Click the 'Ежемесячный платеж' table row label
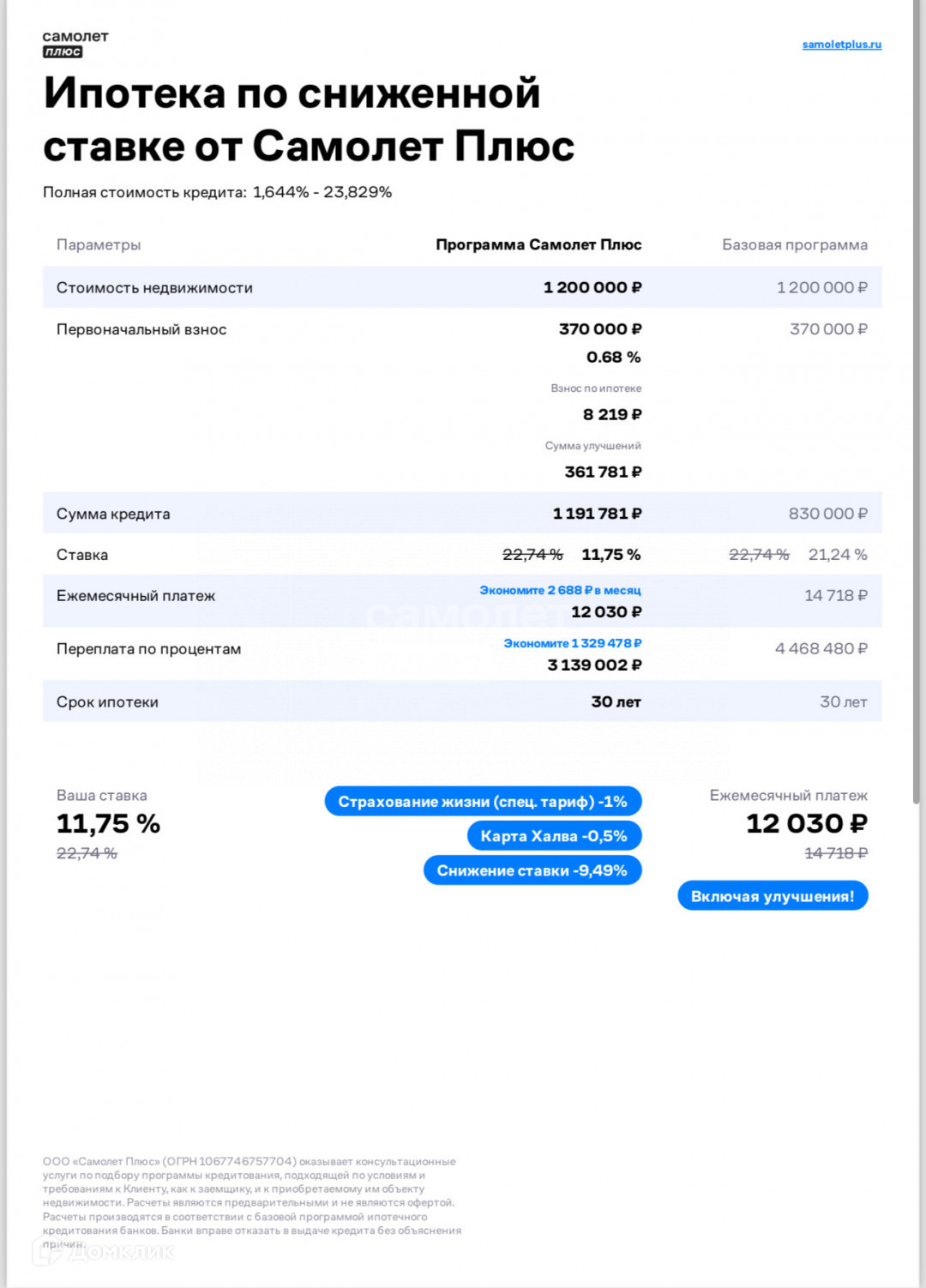The width and height of the screenshot is (926, 1288). click(135, 596)
